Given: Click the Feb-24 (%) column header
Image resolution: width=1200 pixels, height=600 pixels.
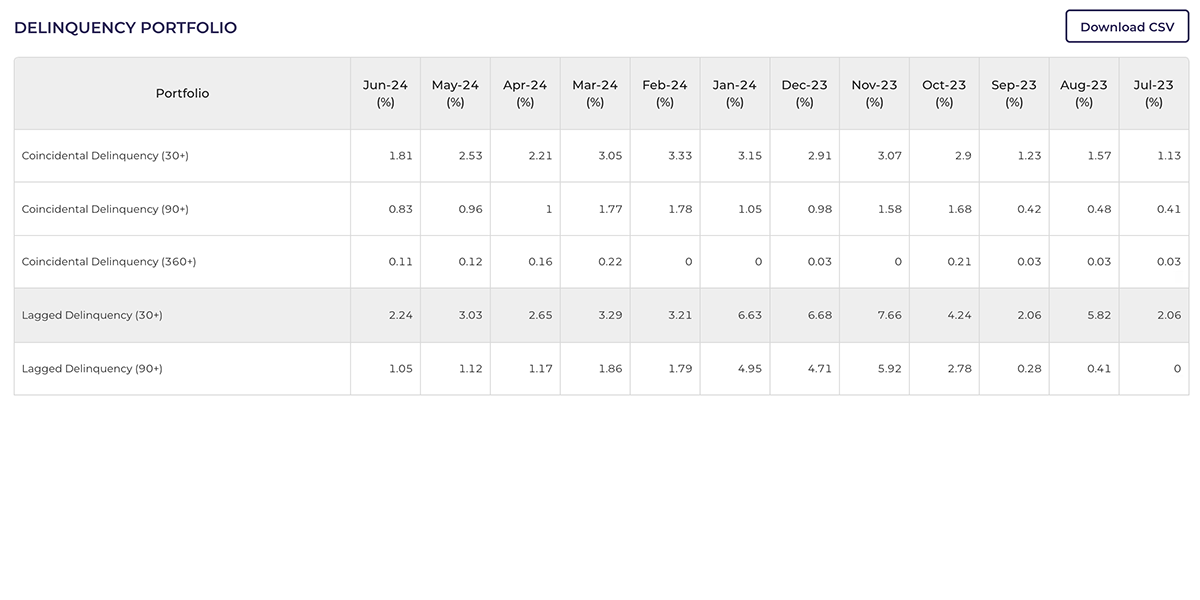Looking at the screenshot, I should click(x=664, y=93).
